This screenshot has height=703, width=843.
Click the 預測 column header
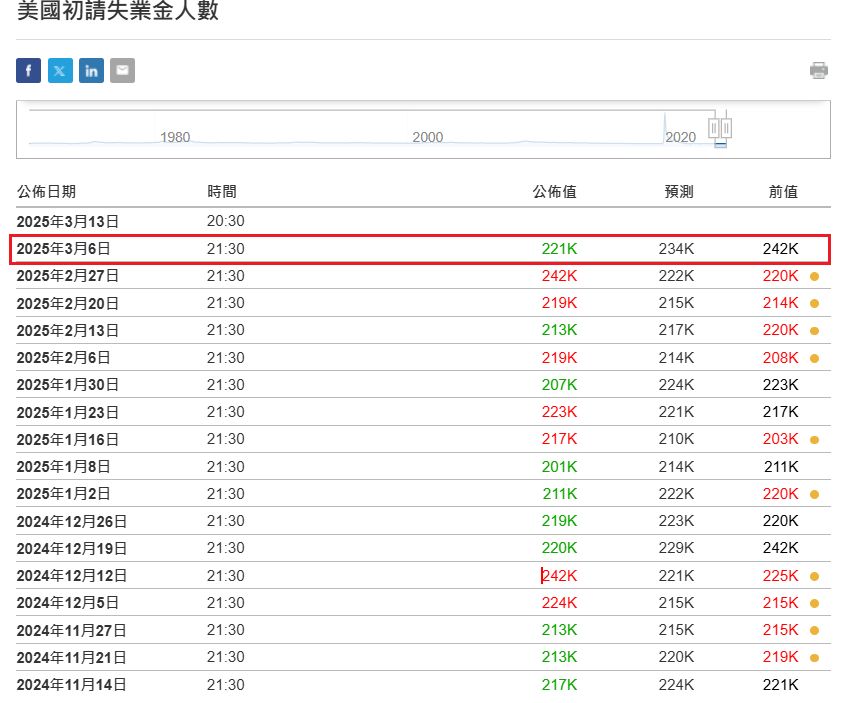coord(679,192)
